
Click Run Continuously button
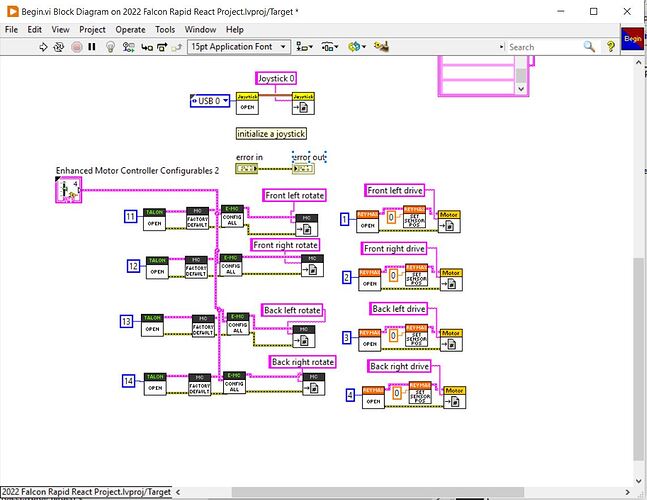59,47
